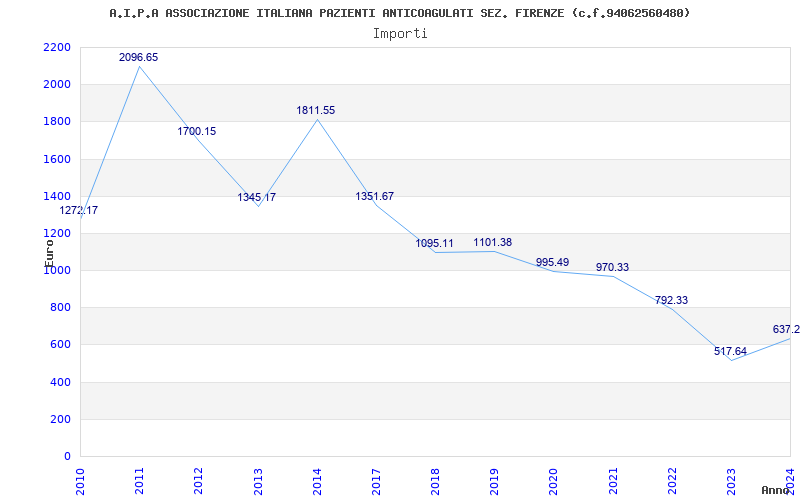
Task: Select the 1351.67 value label
Action: coord(374,197)
